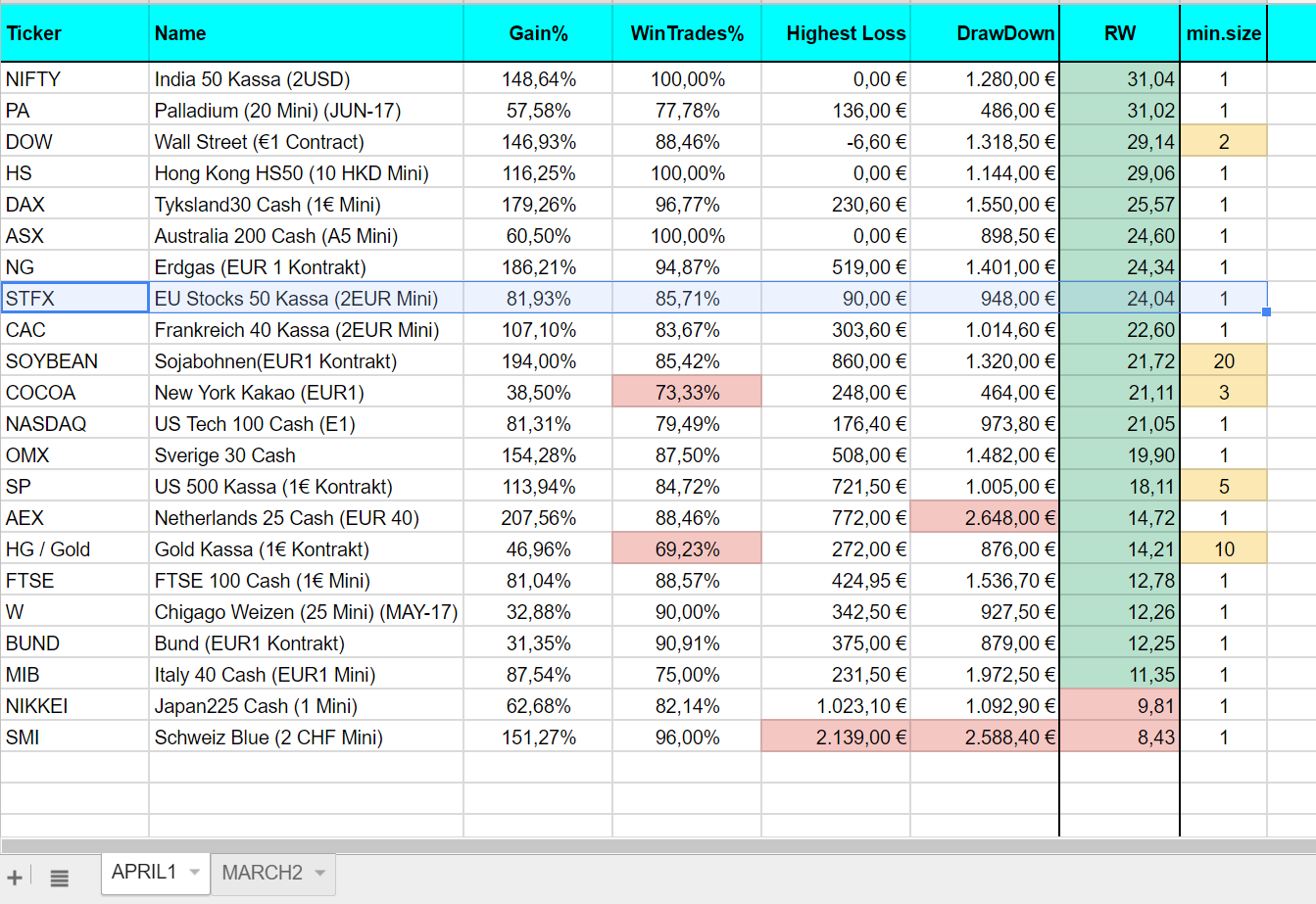Click the SOYBEAN ticker cell

[x=74, y=361]
